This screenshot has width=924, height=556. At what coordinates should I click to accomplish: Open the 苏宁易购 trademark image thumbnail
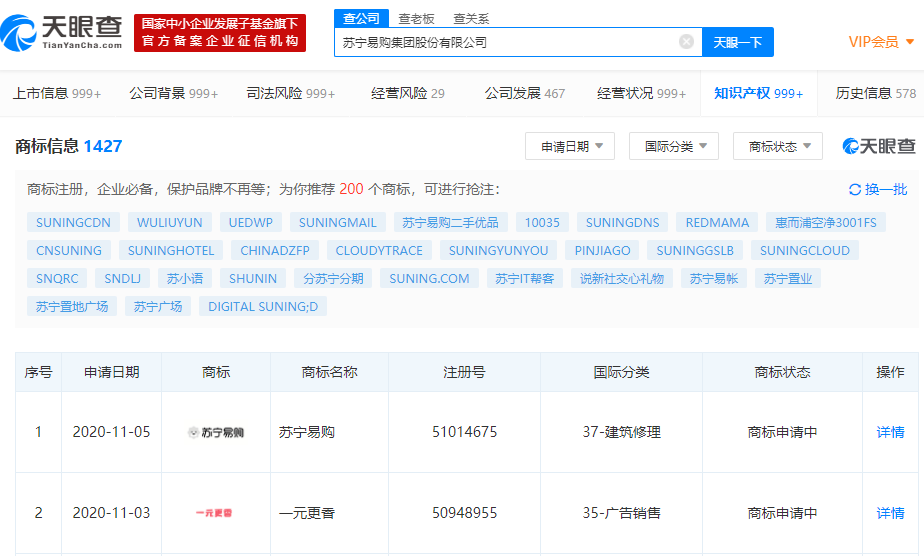(x=216, y=432)
